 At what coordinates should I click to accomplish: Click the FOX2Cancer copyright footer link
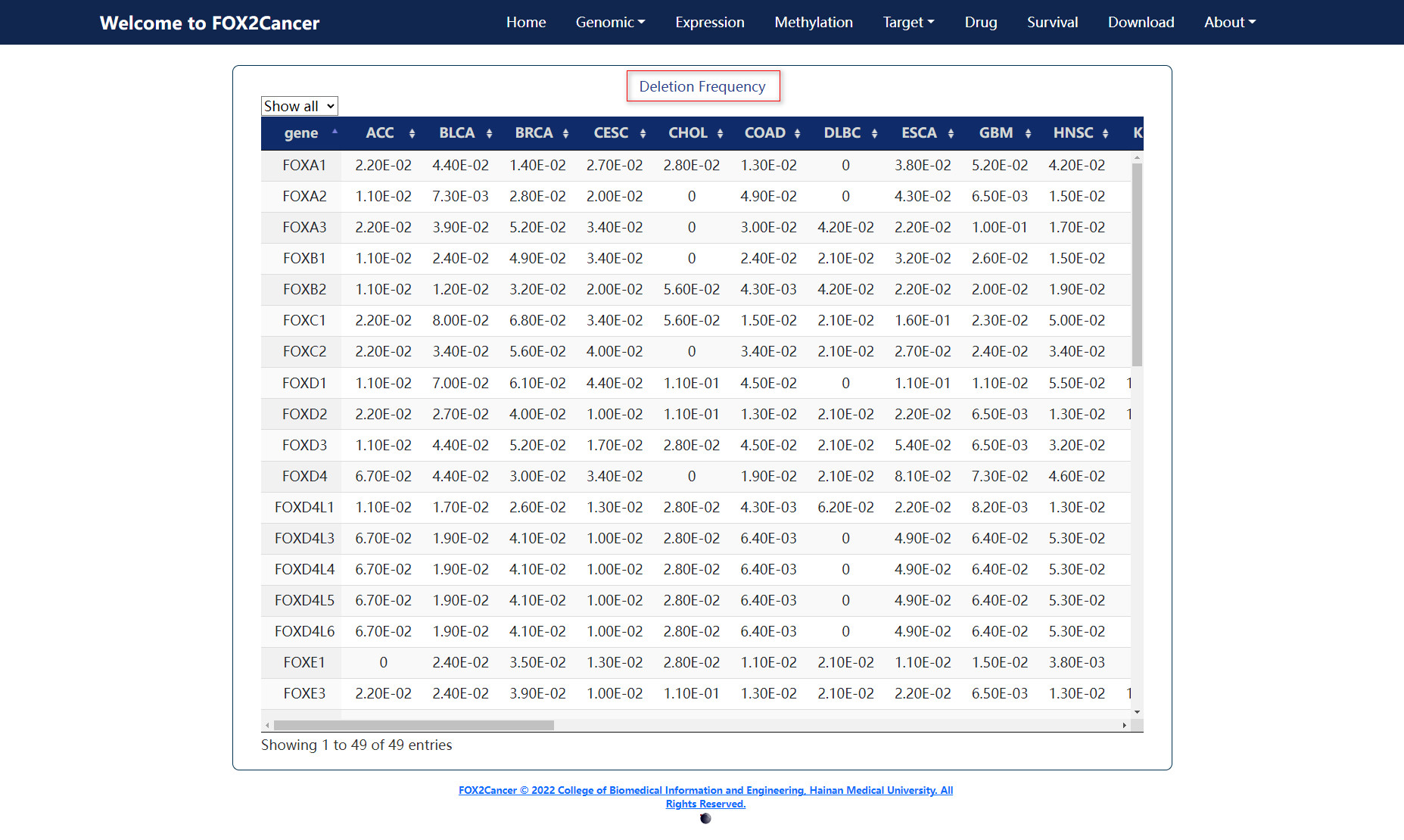point(705,797)
